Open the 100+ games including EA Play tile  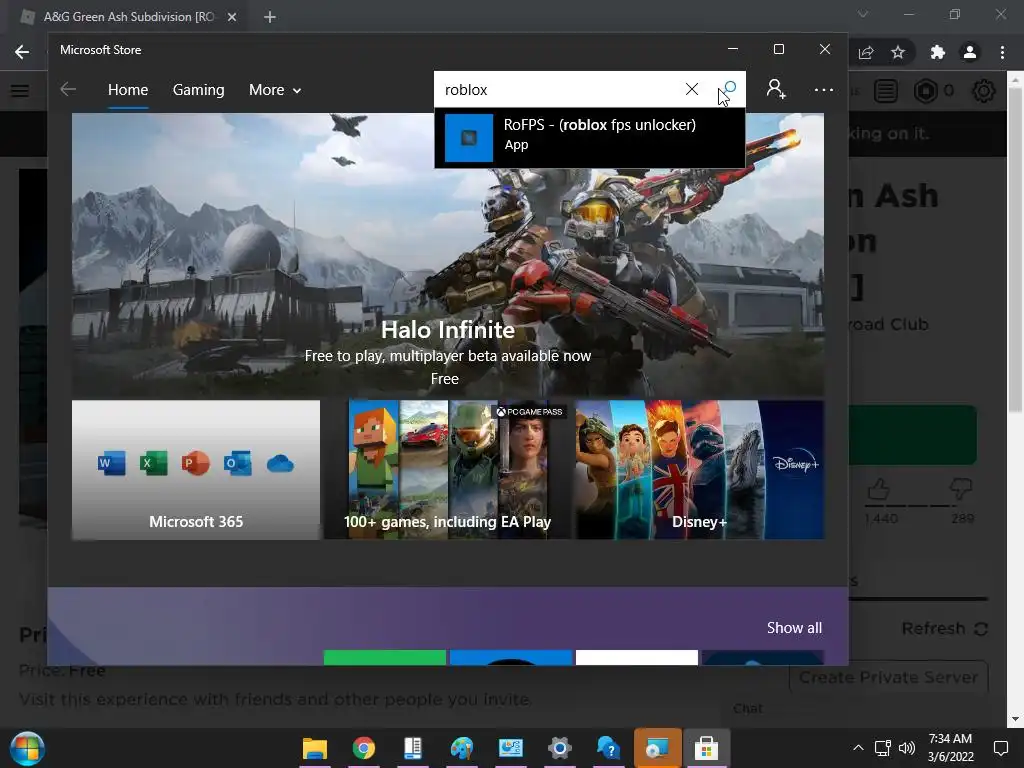(447, 470)
